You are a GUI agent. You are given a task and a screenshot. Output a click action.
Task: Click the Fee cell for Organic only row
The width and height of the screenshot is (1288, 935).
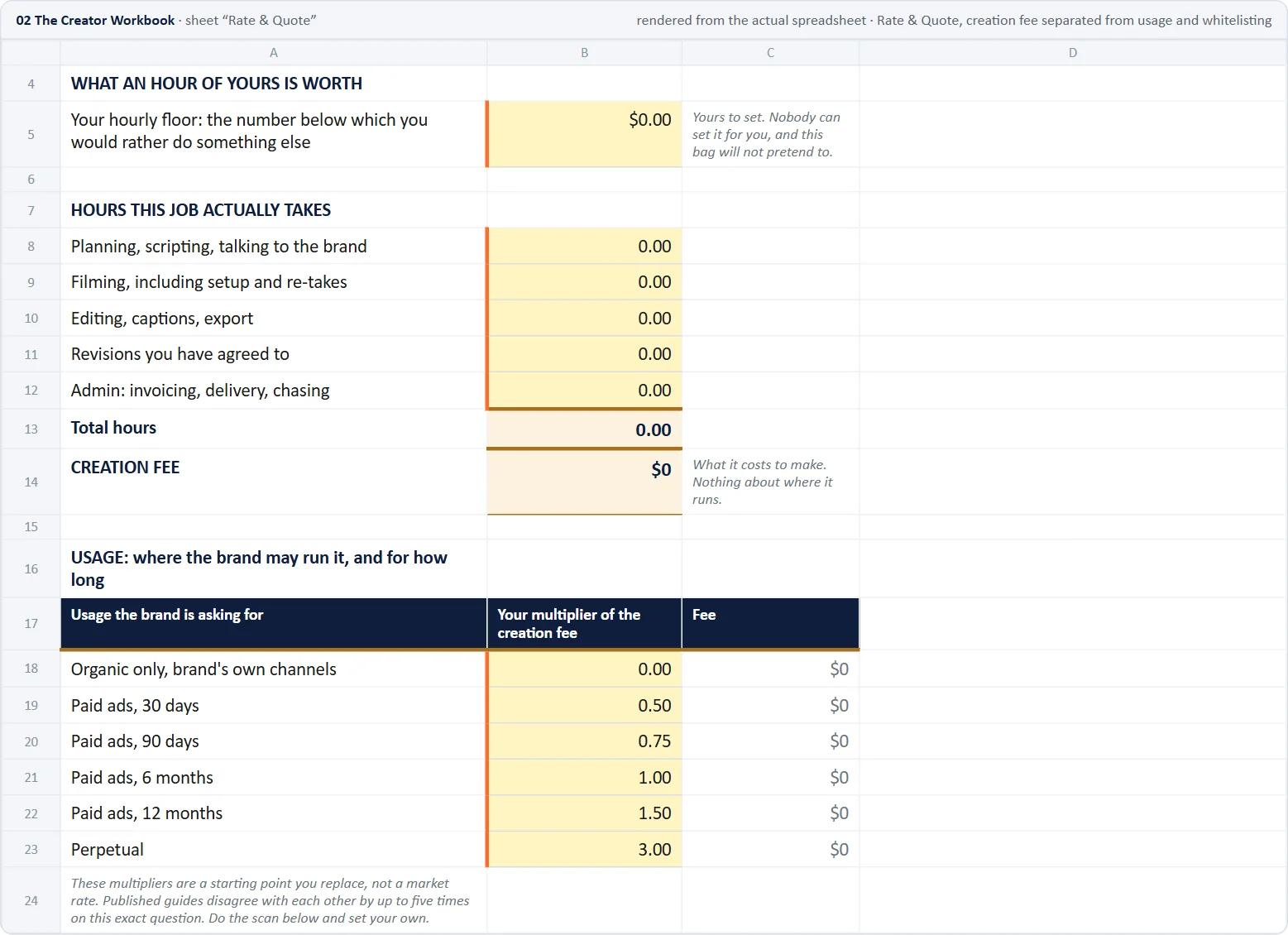click(771, 669)
